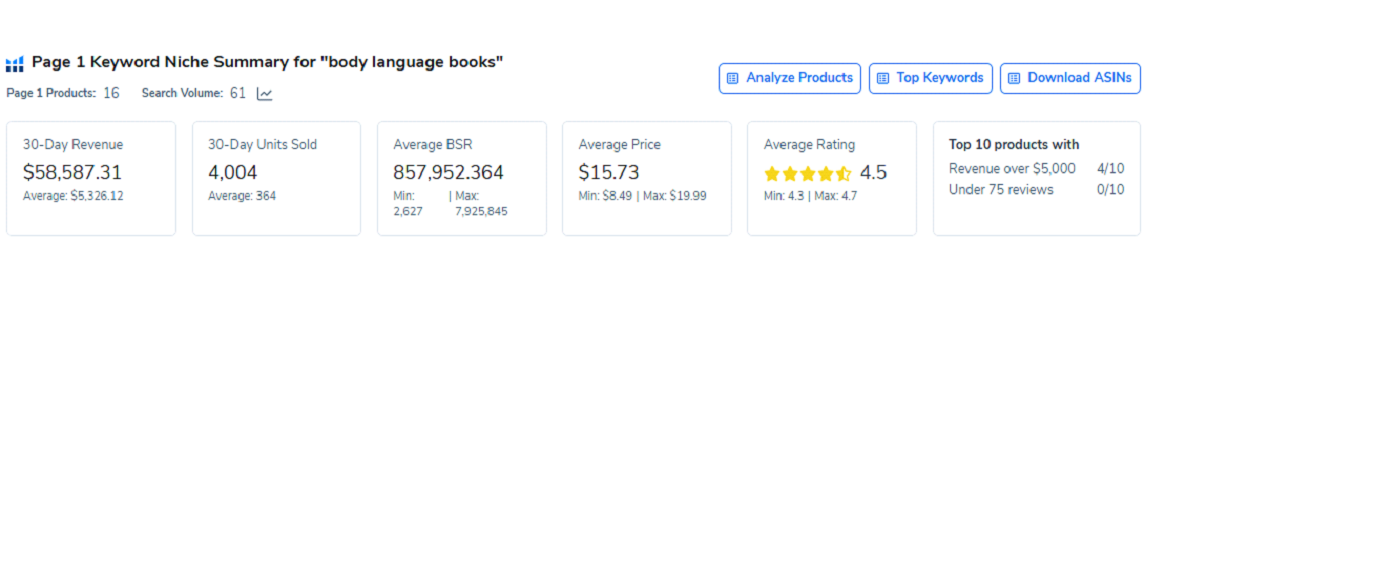The image size is (1396, 573).
Task: Select the $15.73 average price value
Action: point(609,172)
